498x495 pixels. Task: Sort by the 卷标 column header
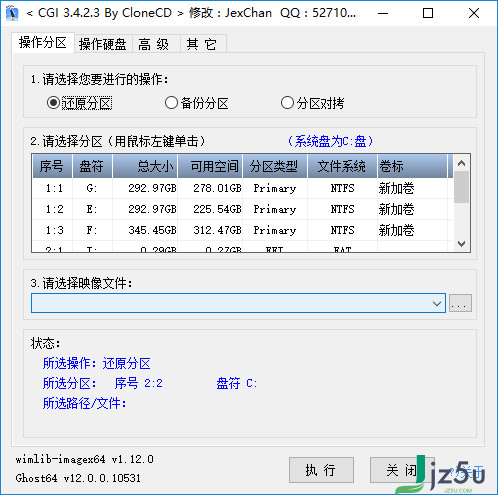tap(412, 166)
